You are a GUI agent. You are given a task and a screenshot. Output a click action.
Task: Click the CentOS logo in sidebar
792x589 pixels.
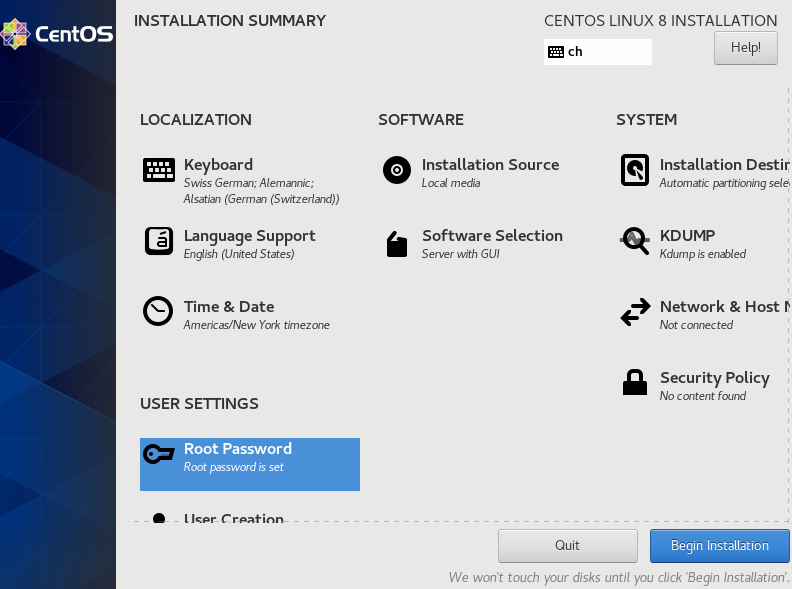tap(57, 35)
